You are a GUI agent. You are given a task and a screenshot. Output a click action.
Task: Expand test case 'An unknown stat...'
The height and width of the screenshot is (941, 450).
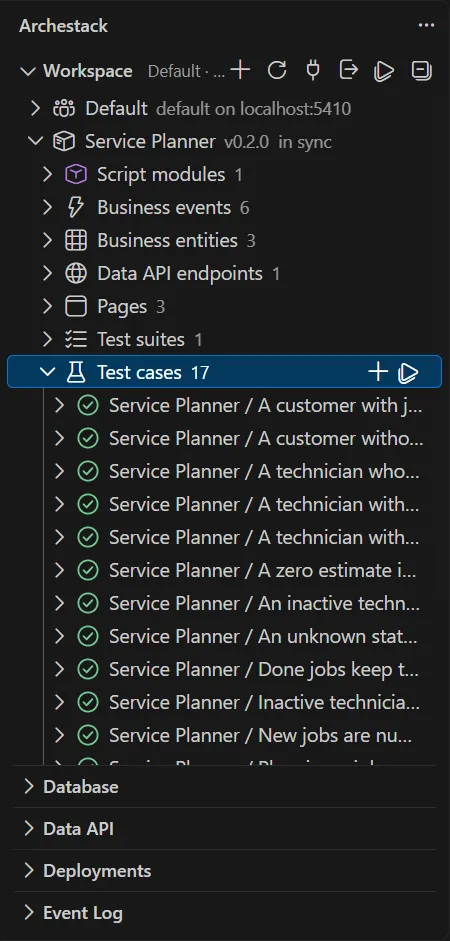[x=59, y=636]
